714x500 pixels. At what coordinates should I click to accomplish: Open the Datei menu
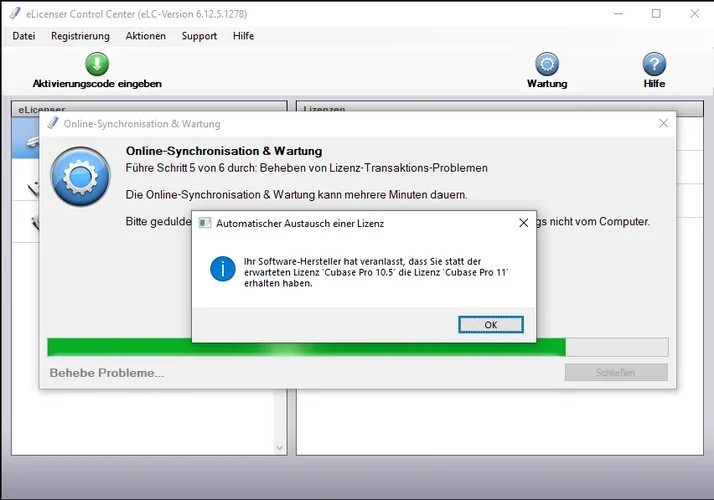(x=24, y=36)
